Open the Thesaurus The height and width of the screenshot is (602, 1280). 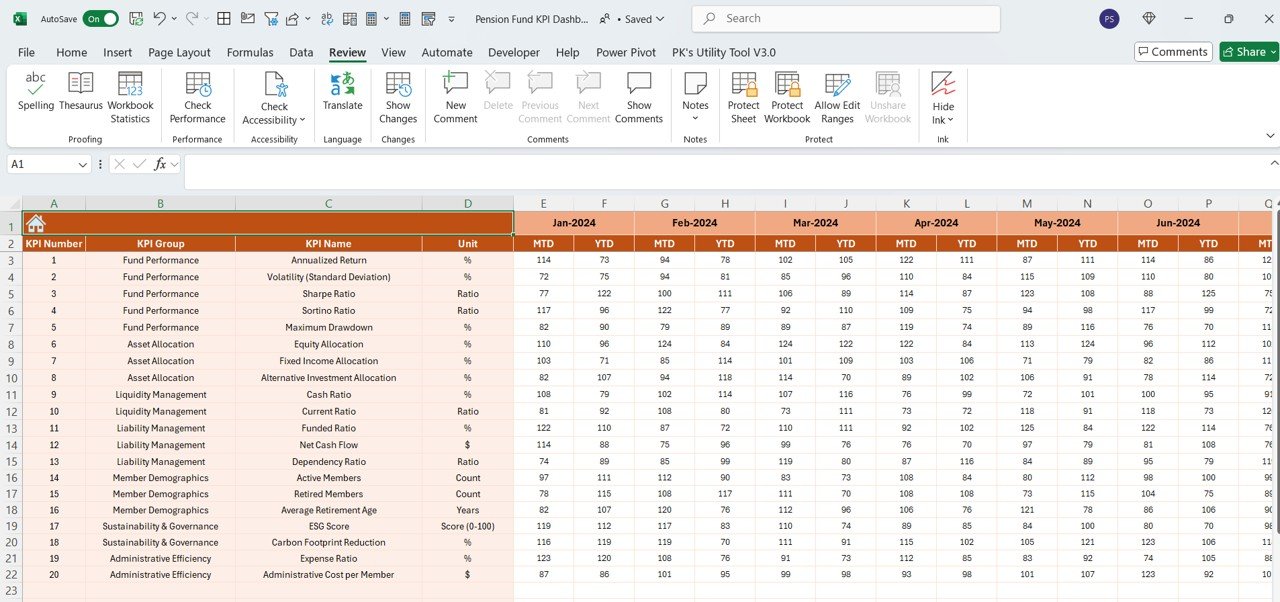[x=81, y=92]
